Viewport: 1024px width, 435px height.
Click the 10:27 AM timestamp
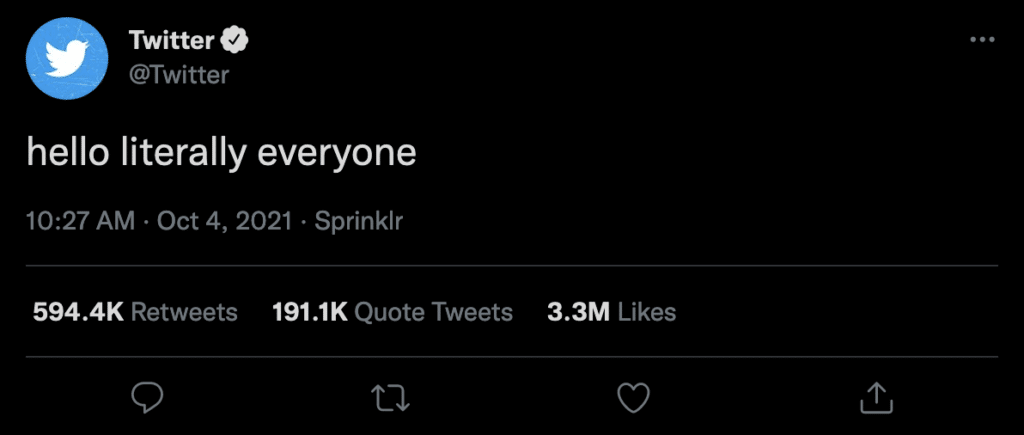[x=80, y=221]
